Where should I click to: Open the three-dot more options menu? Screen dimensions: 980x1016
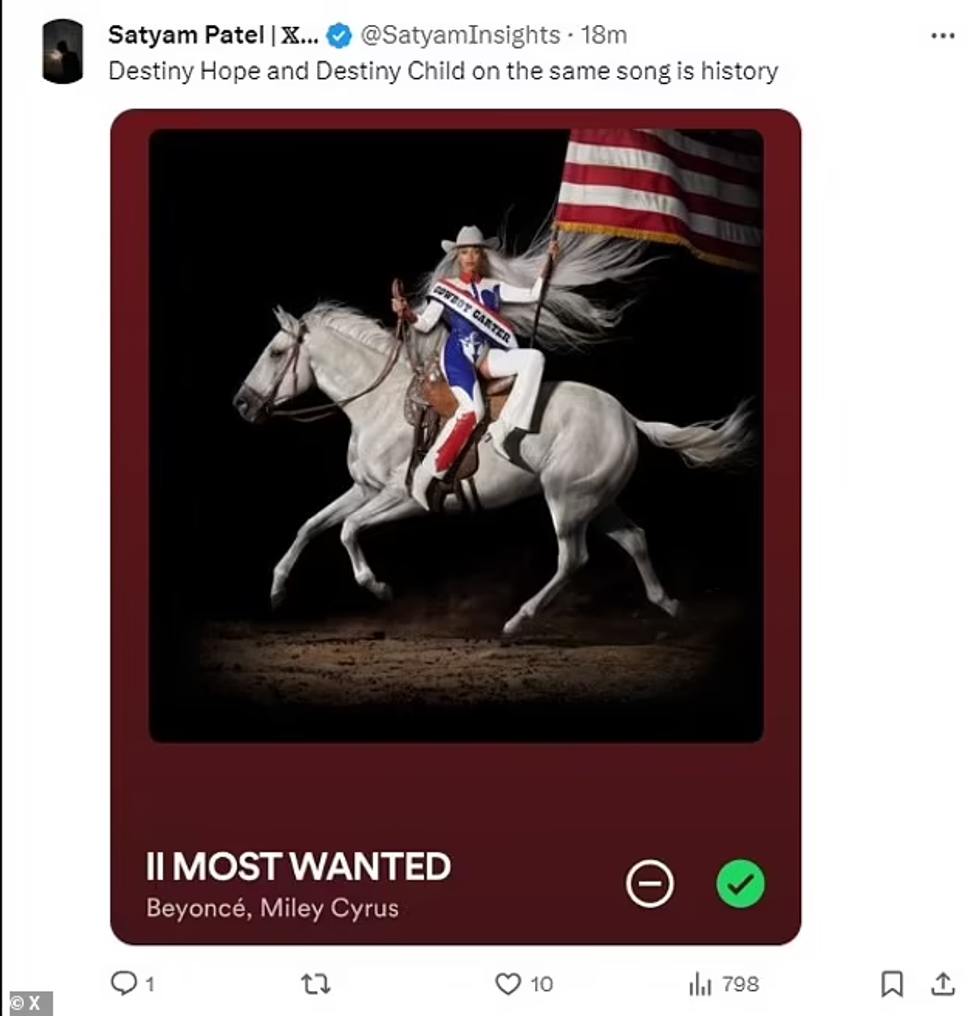tap(942, 36)
